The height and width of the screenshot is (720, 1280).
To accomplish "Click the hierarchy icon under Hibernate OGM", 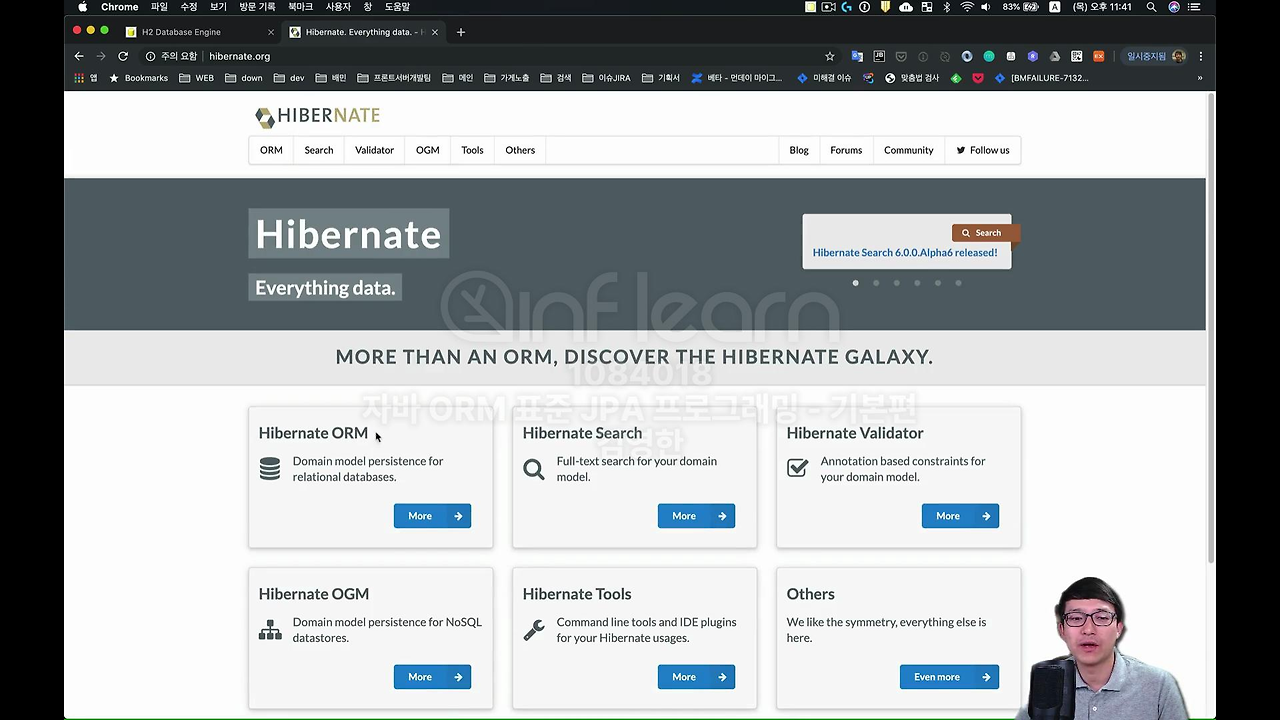I will (270, 630).
